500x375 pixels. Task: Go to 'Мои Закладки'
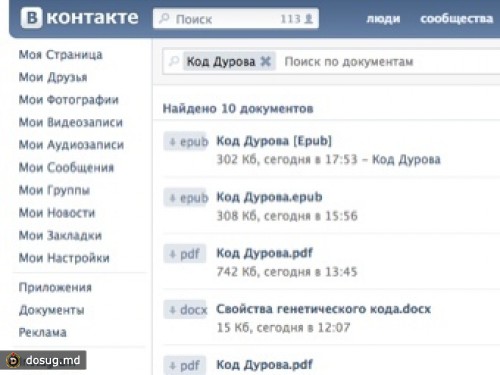coord(60,235)
